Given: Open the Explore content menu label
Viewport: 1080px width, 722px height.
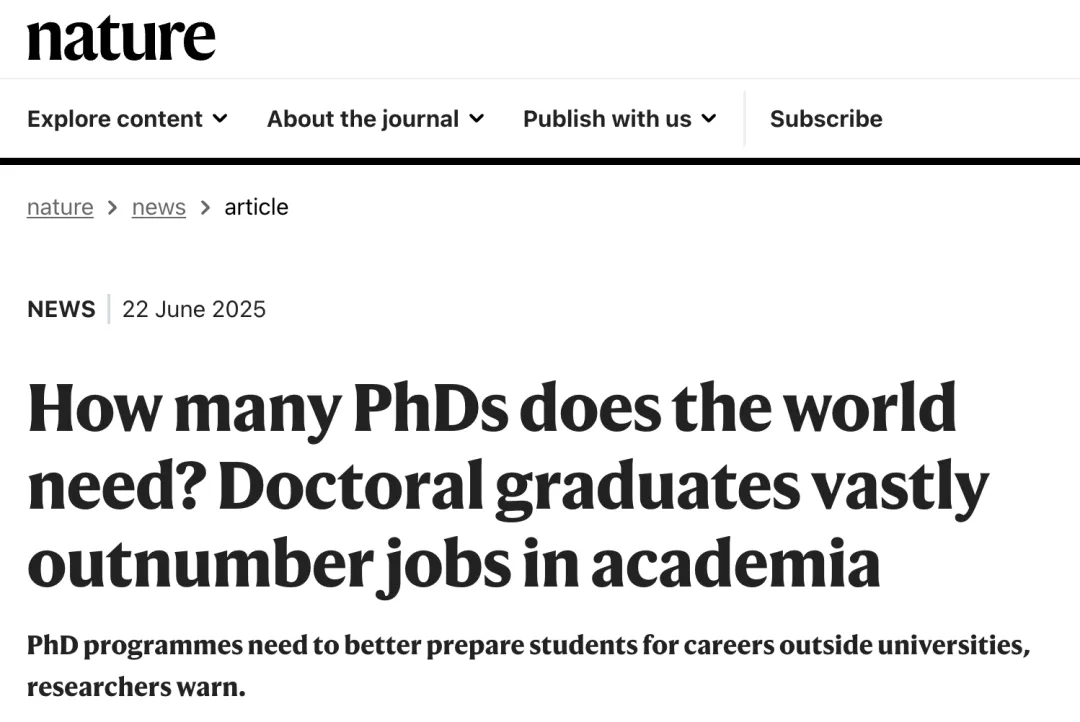Looking at the screenshot, I should pos(115,119).
